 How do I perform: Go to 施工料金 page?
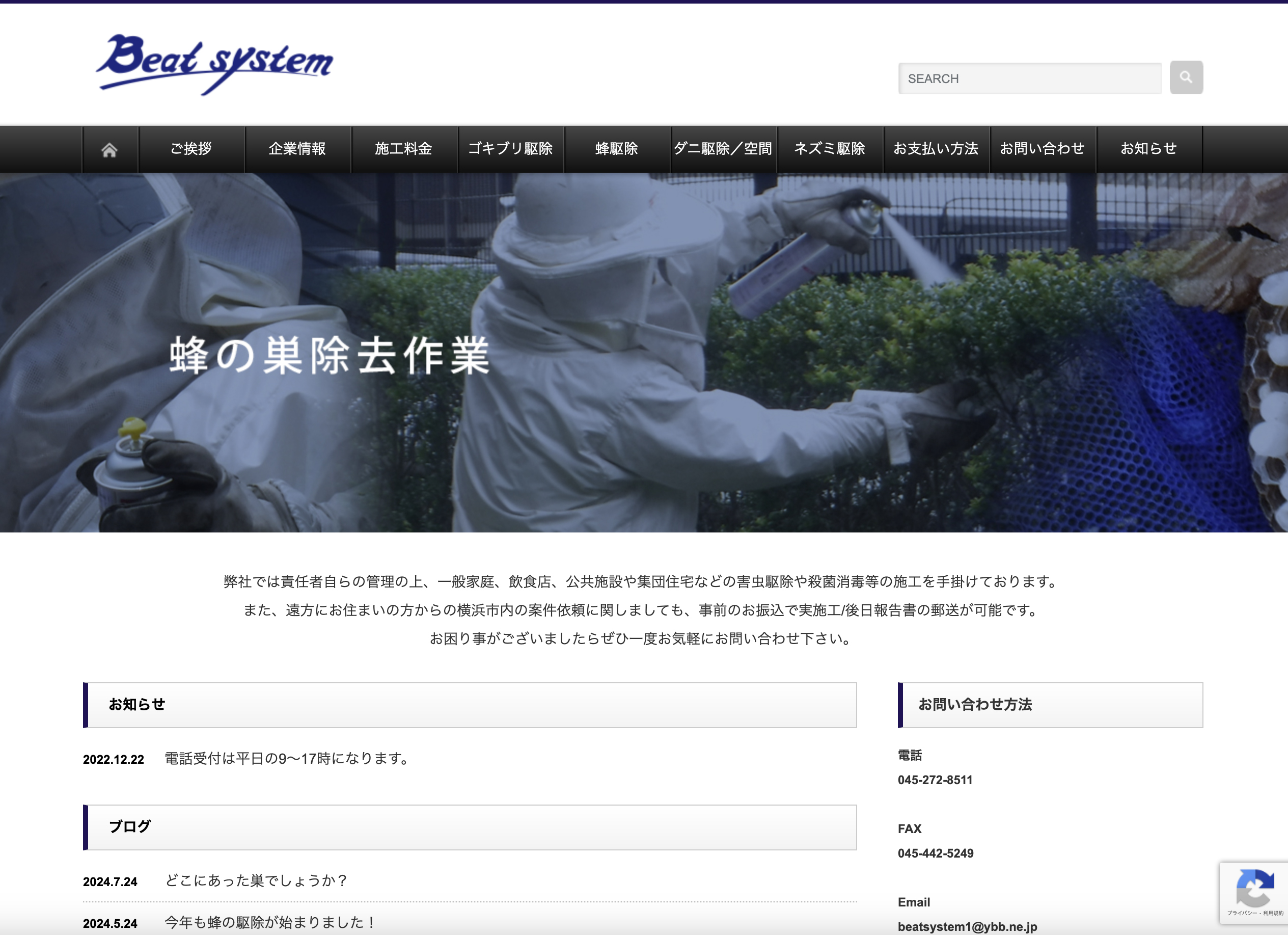pyautogui.click(x=404, y=149)
